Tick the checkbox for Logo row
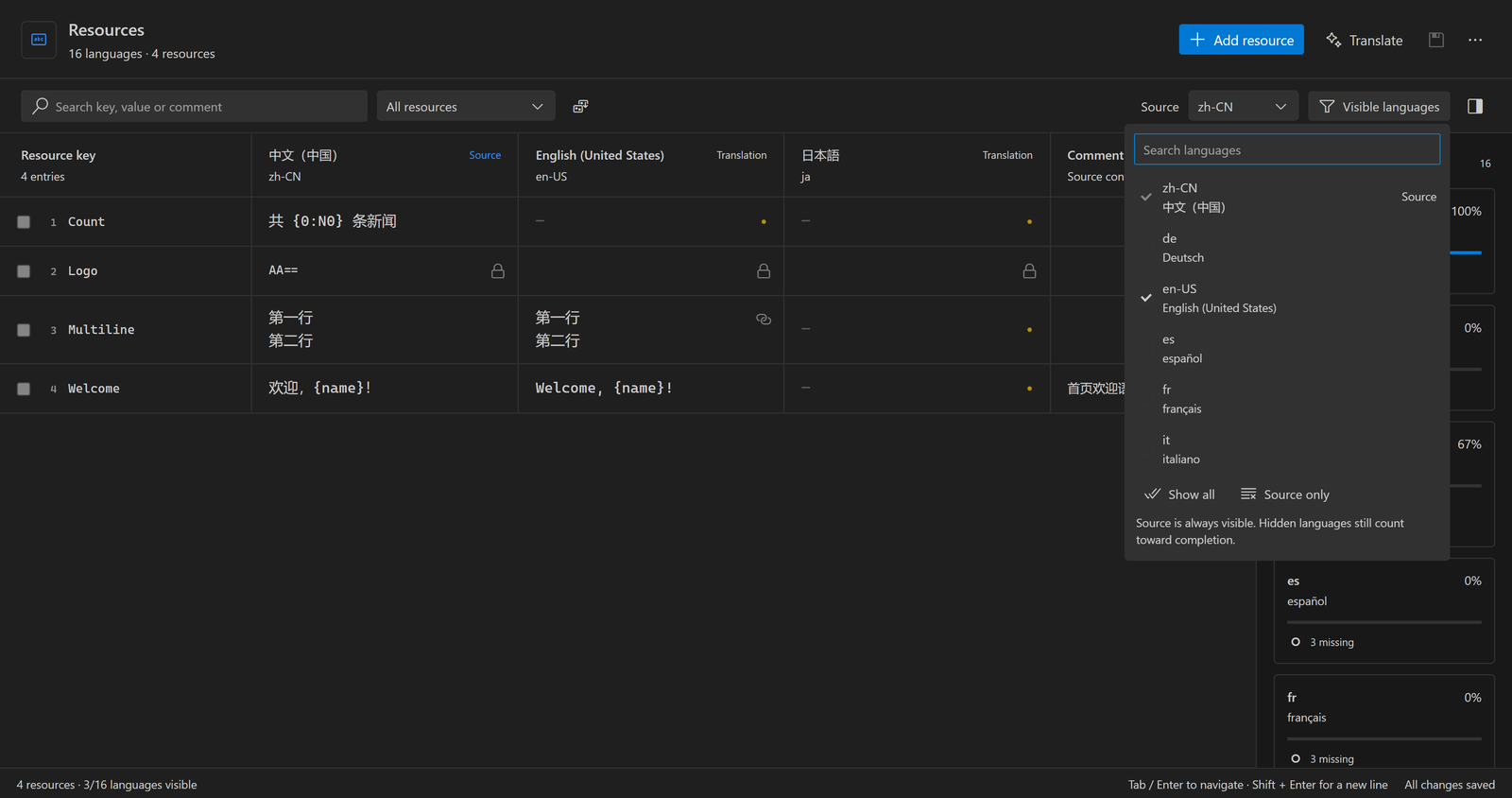 (x=24, y=271)
